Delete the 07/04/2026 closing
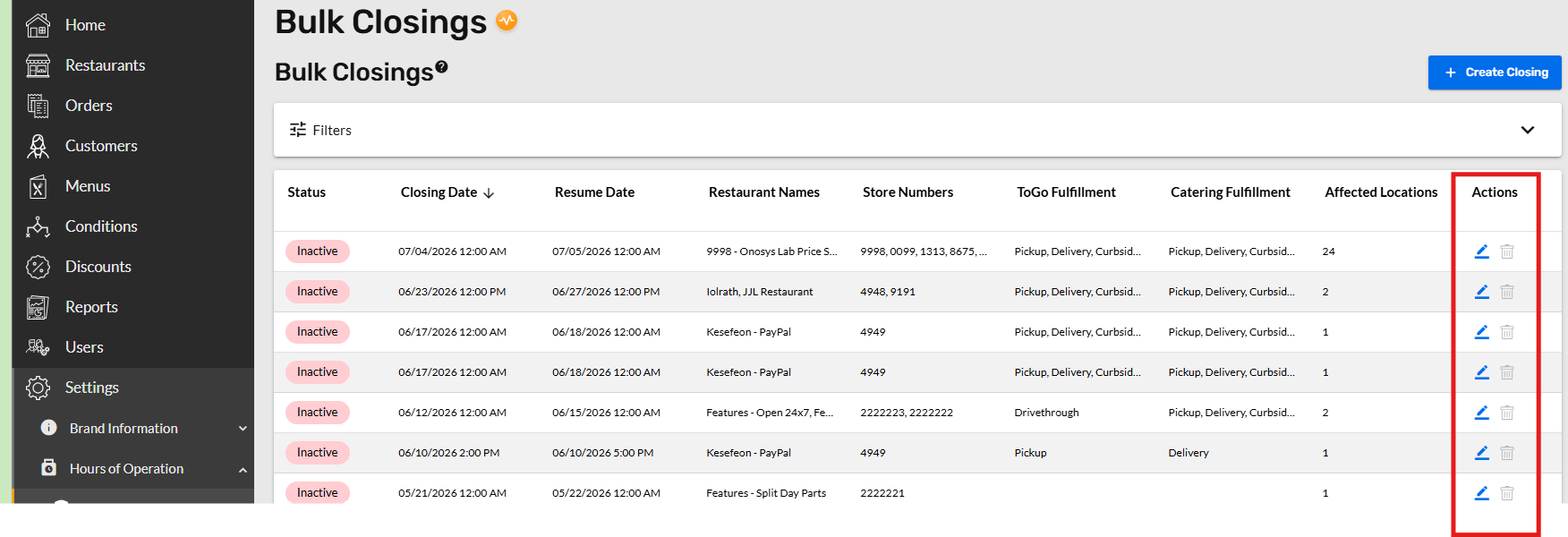The image size is (1568, 537). 1507,251
